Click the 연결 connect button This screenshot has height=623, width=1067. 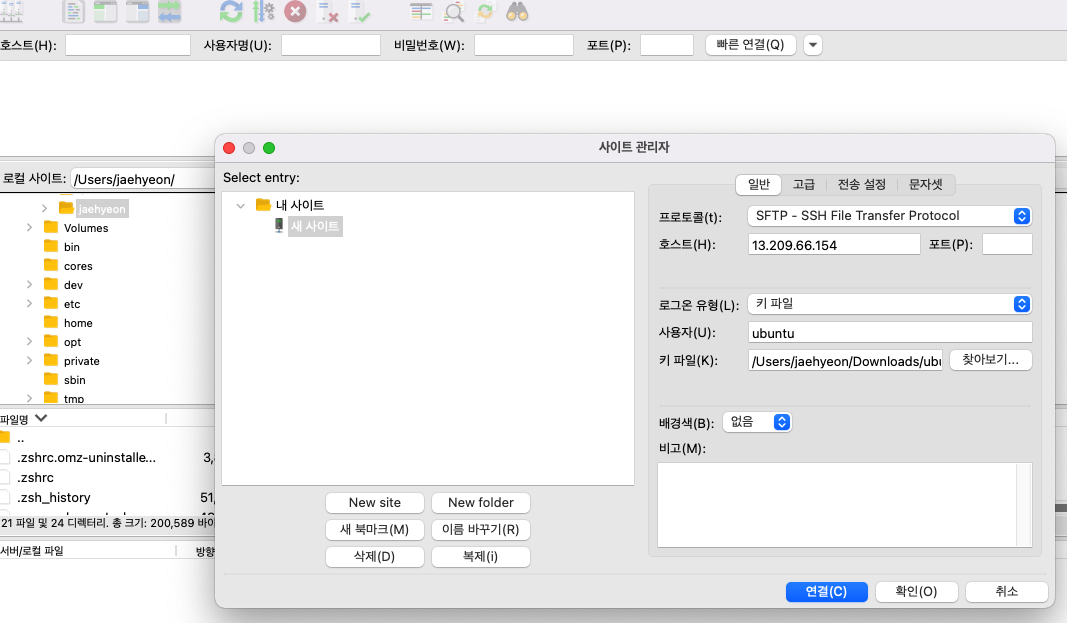pos(826,591)
